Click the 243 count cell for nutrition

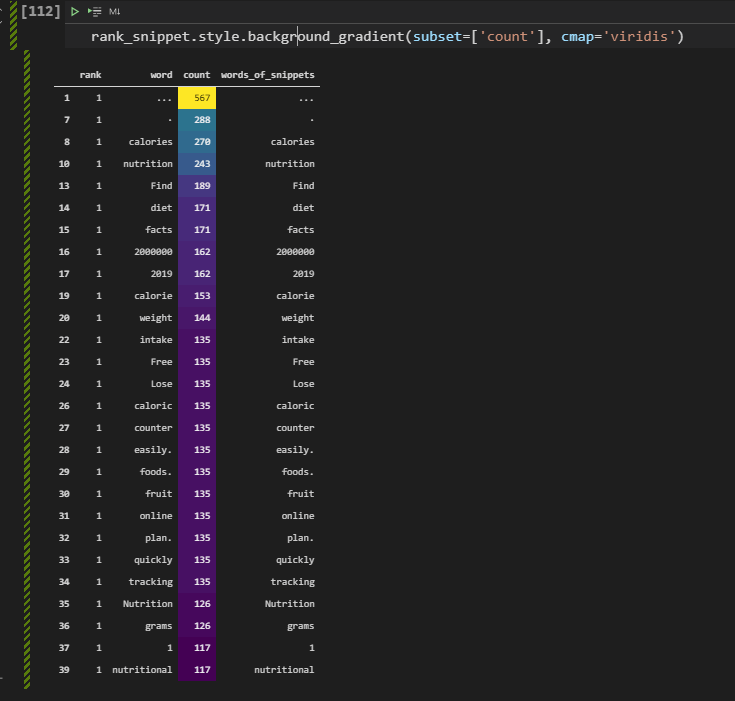coord(197,164)
